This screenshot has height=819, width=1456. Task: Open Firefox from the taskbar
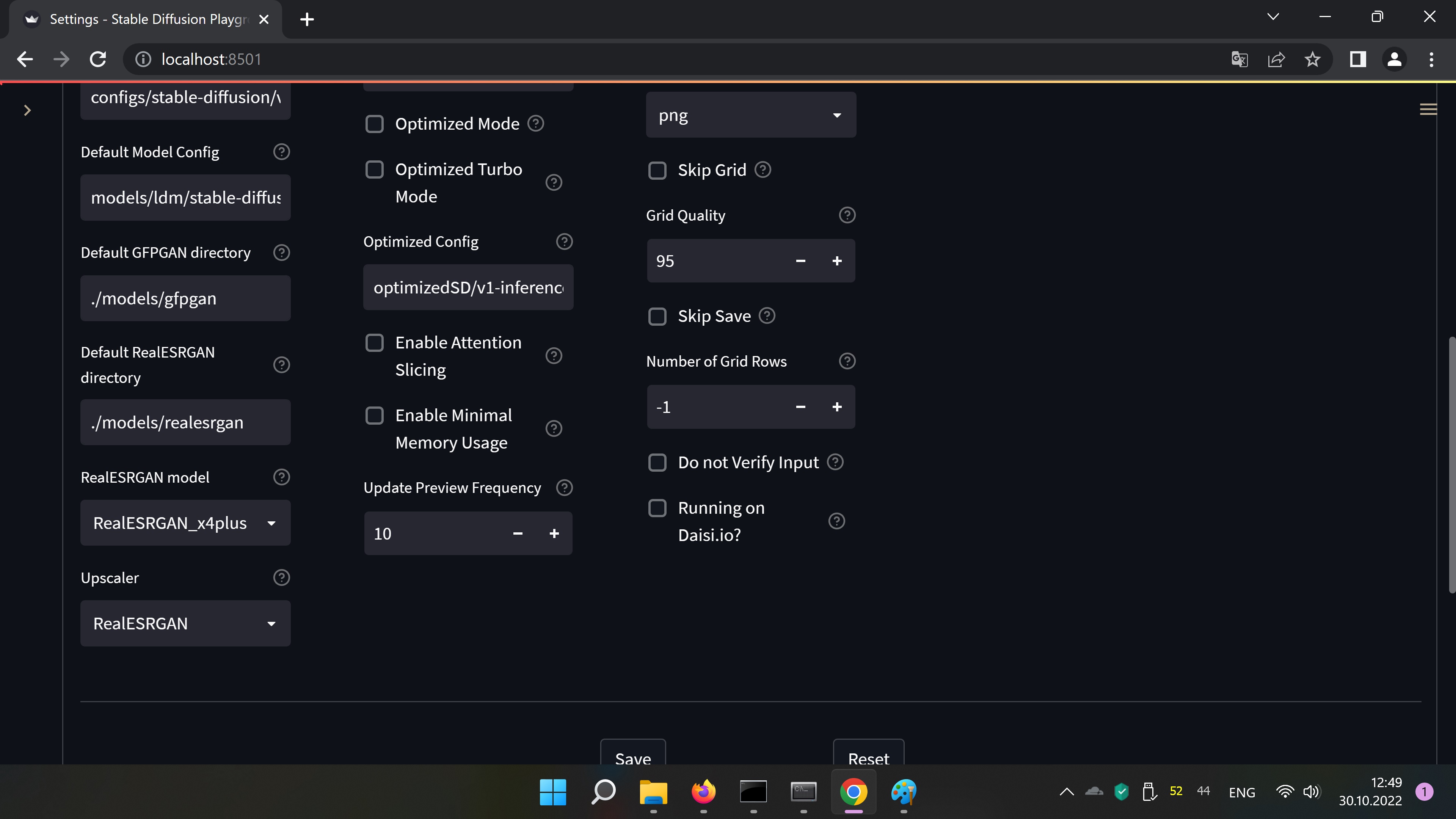[x=703, y=792]
